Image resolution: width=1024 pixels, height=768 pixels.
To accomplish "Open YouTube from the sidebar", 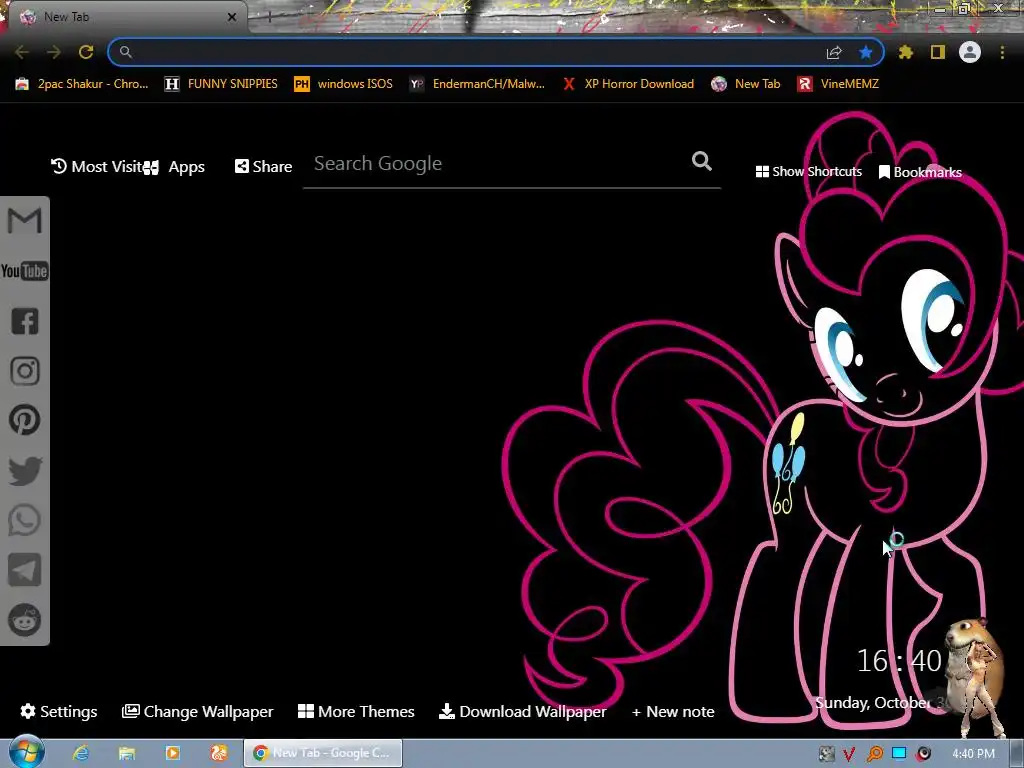I will tap(24, 271).
